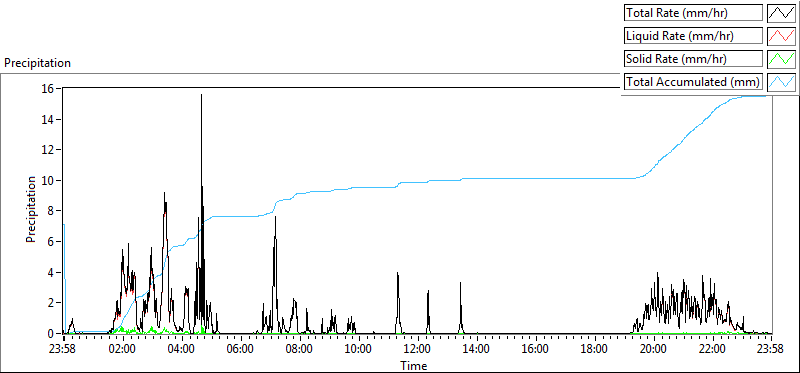
Task: Click the 02:00 time axis label
Action: tap(123, 350)
